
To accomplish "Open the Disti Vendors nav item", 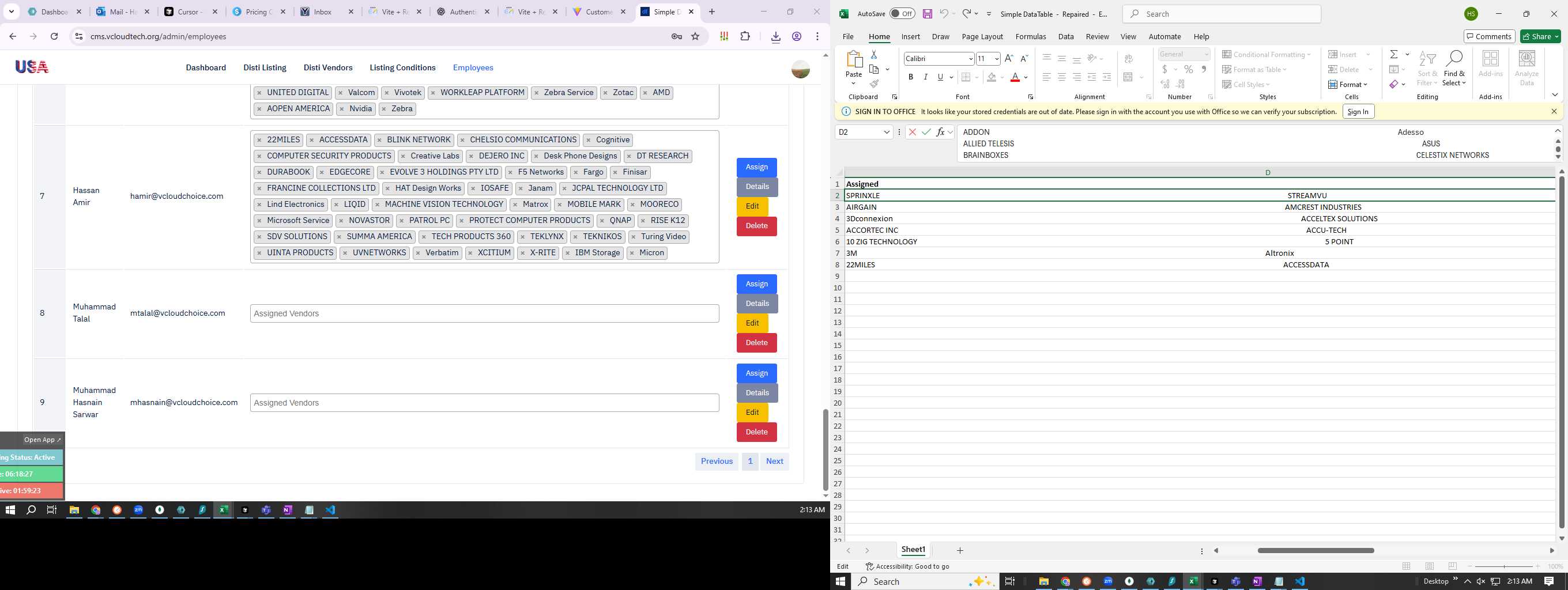I will (x=327, y=67).
